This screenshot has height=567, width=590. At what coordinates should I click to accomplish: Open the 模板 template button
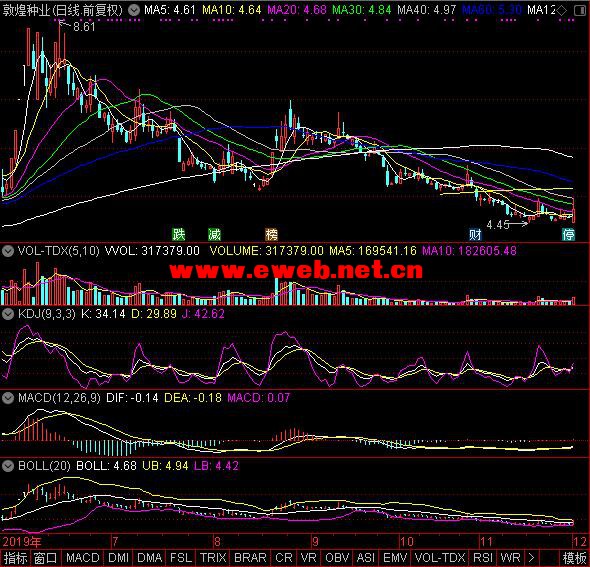[x=574, y=557]
